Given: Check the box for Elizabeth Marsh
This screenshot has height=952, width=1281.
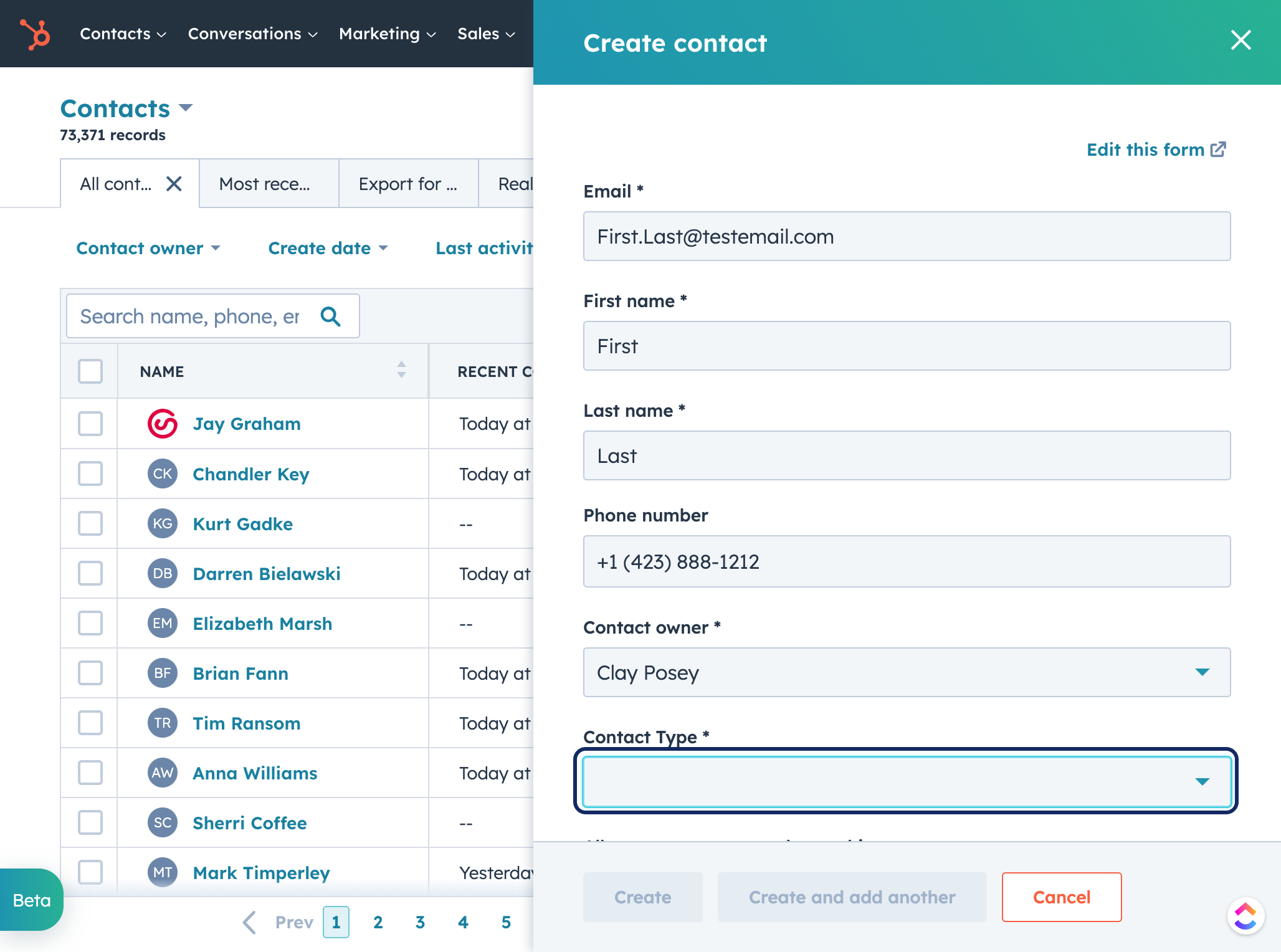Looking at the screenshot, I should [x=90, y=623].
